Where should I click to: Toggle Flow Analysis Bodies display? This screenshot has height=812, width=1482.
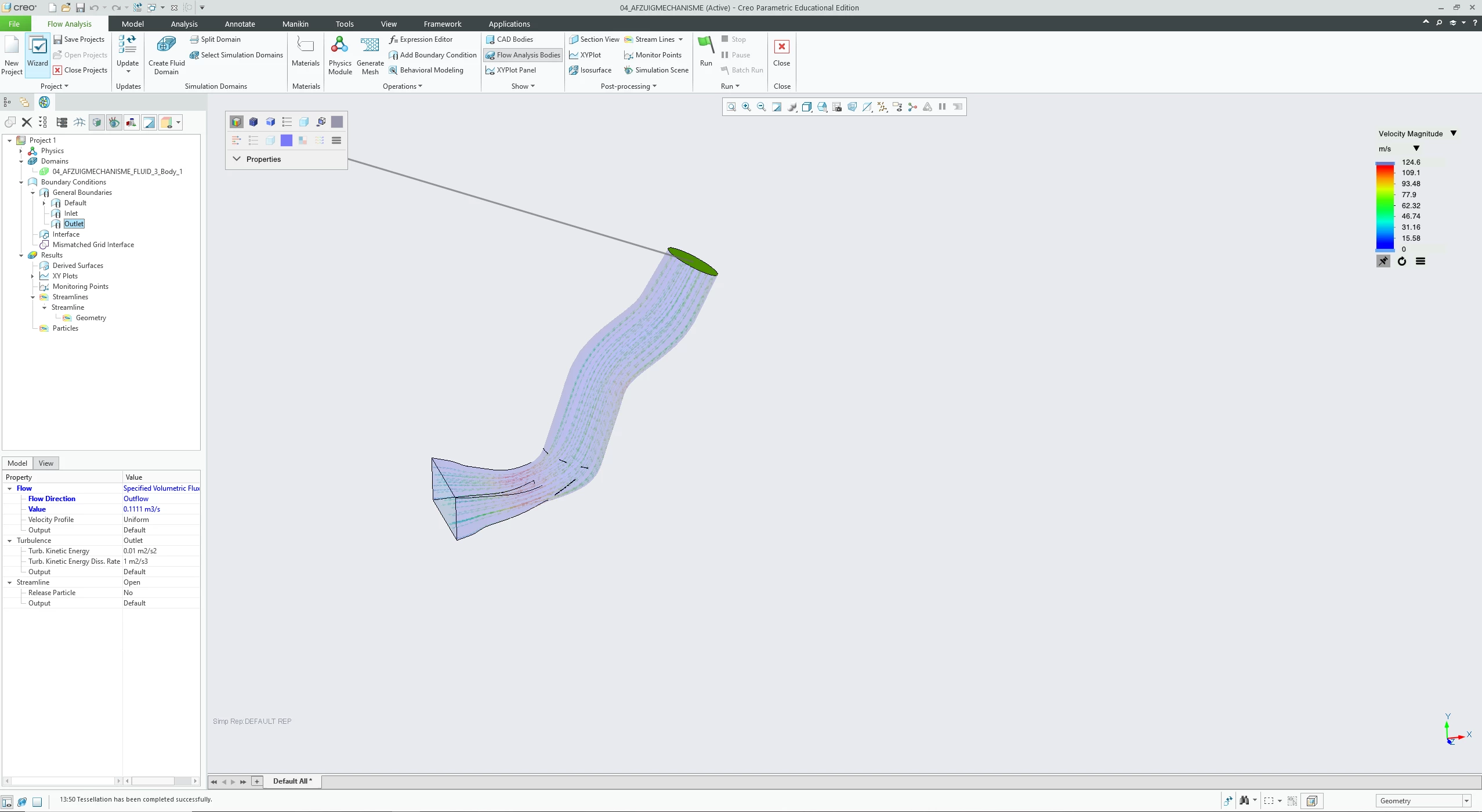pos(523,55)
